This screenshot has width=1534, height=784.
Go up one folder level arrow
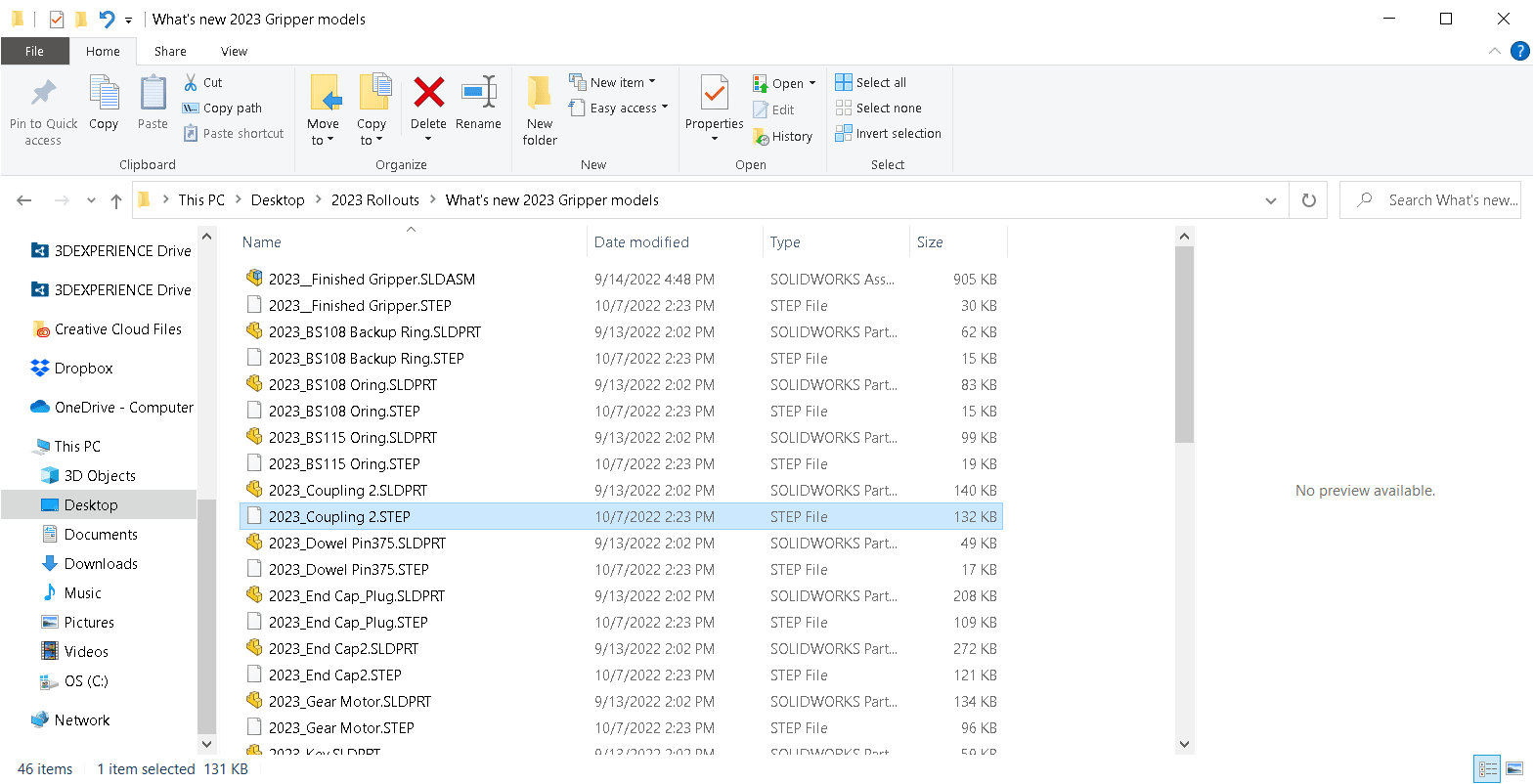pos(116,200)
